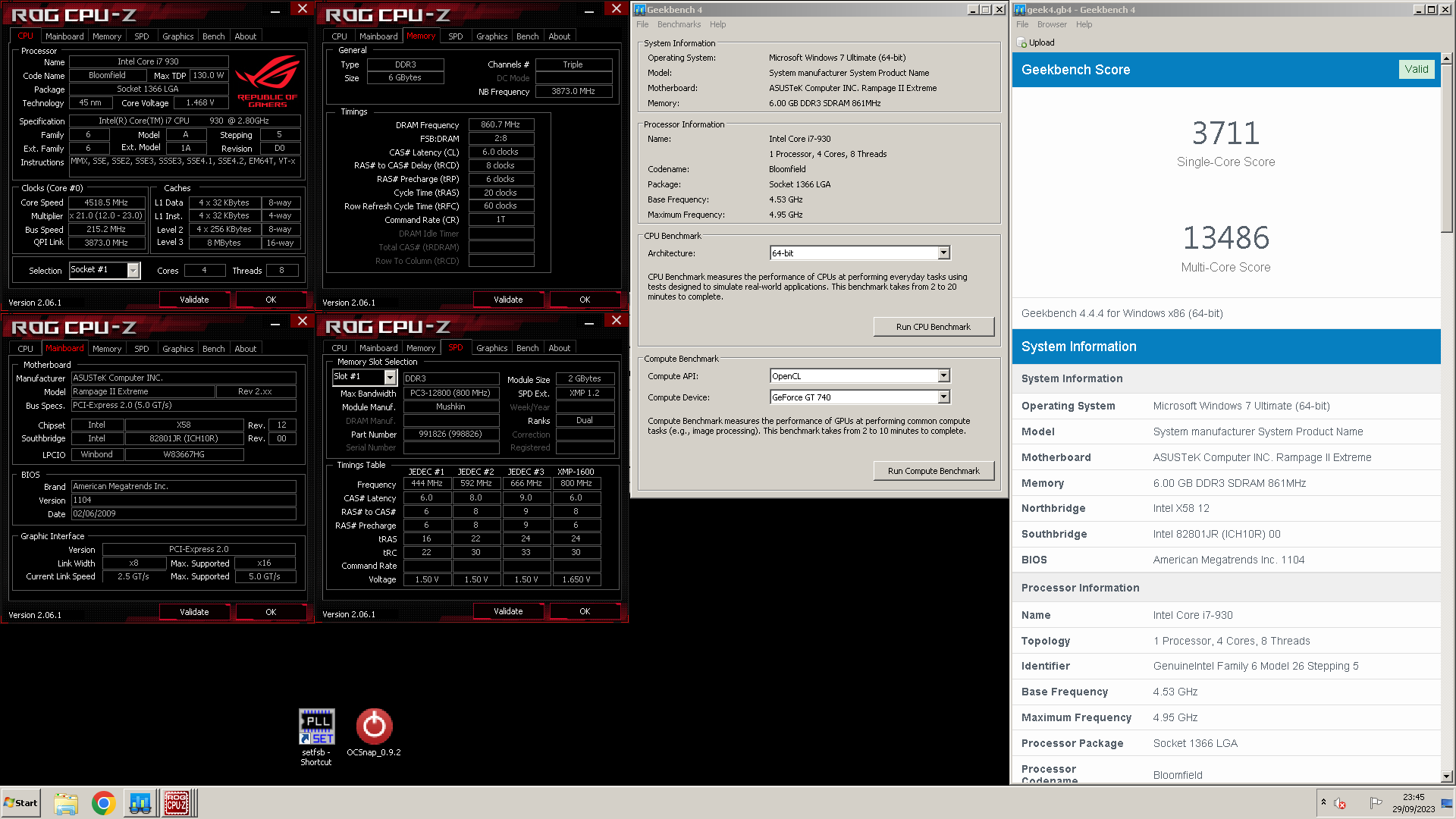The width and height of the screenshot is (1456, 819).
Task: Click Max Bandwidth value PC3-12800 (800 MHz)
Action: coord(451,393)
